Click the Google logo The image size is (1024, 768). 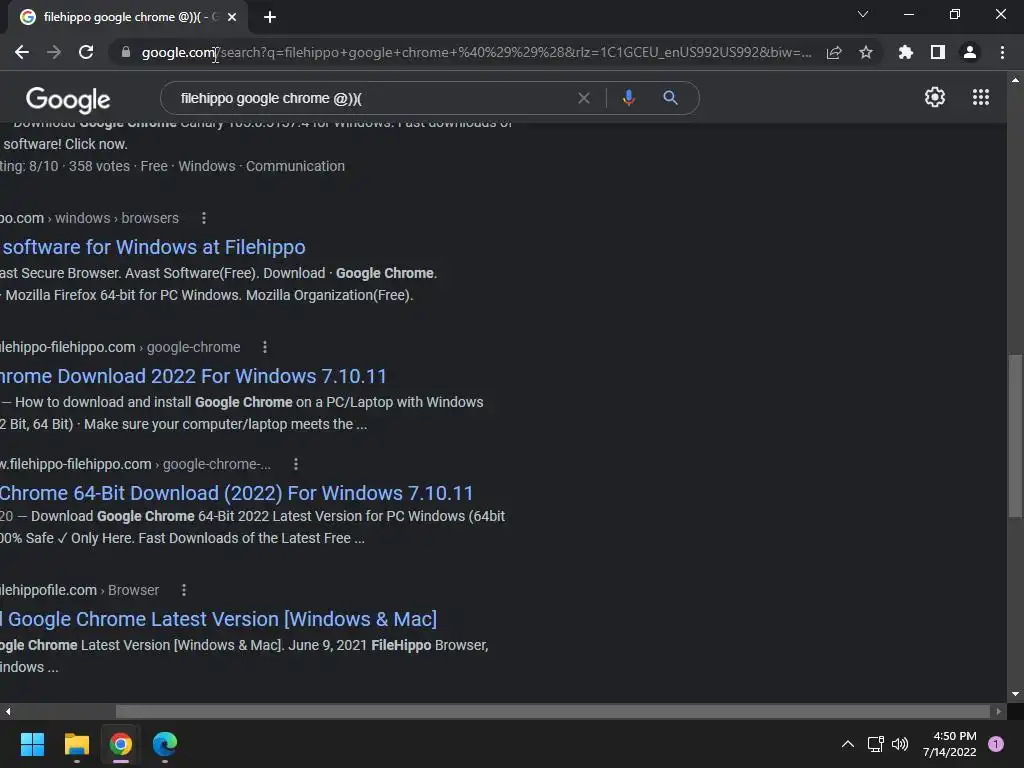tap(68, 99)
